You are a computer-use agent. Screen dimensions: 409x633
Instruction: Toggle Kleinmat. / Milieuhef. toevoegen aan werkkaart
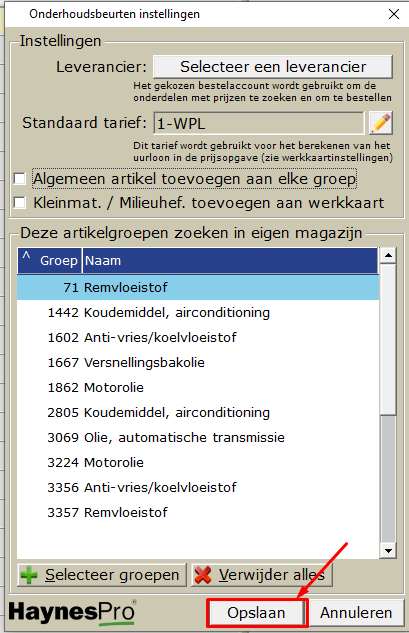click(x=19, y=202)
